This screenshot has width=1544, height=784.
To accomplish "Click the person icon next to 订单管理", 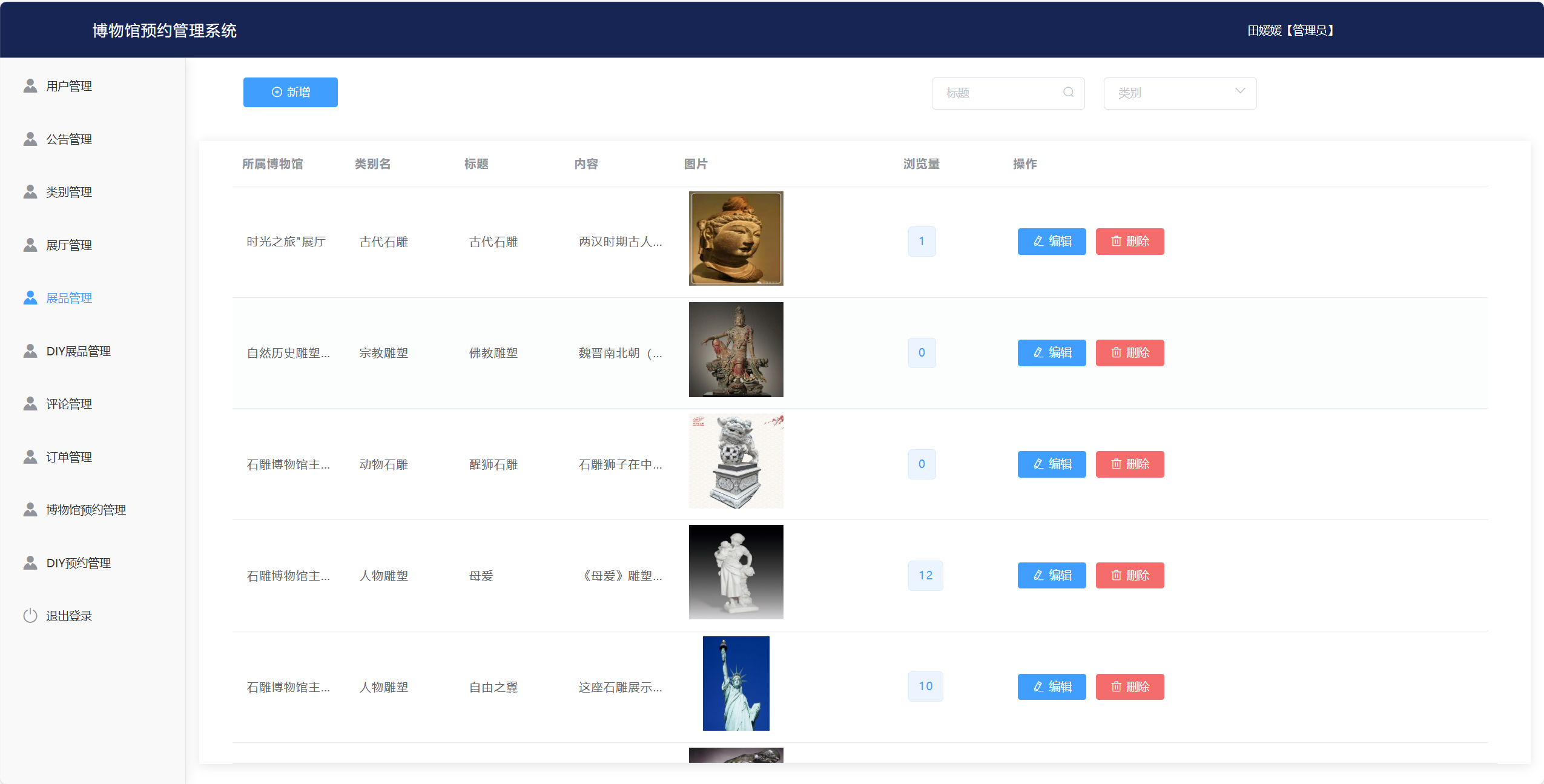I will click(x=30, y=457).
